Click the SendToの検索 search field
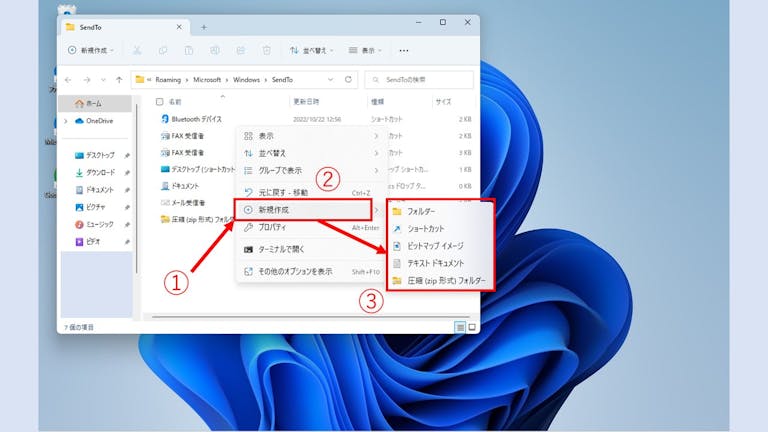The width and height of the screenshot is (768, 432). (419, 80)
